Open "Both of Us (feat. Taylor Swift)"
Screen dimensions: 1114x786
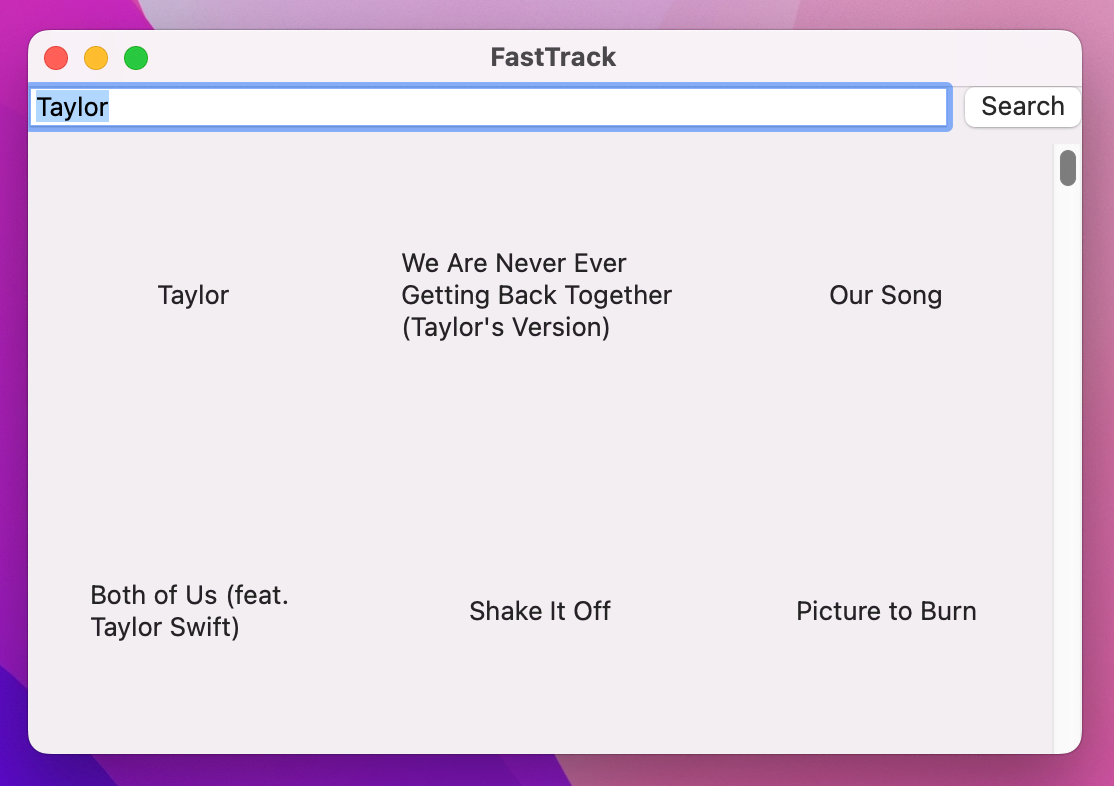tap(189, 611)
